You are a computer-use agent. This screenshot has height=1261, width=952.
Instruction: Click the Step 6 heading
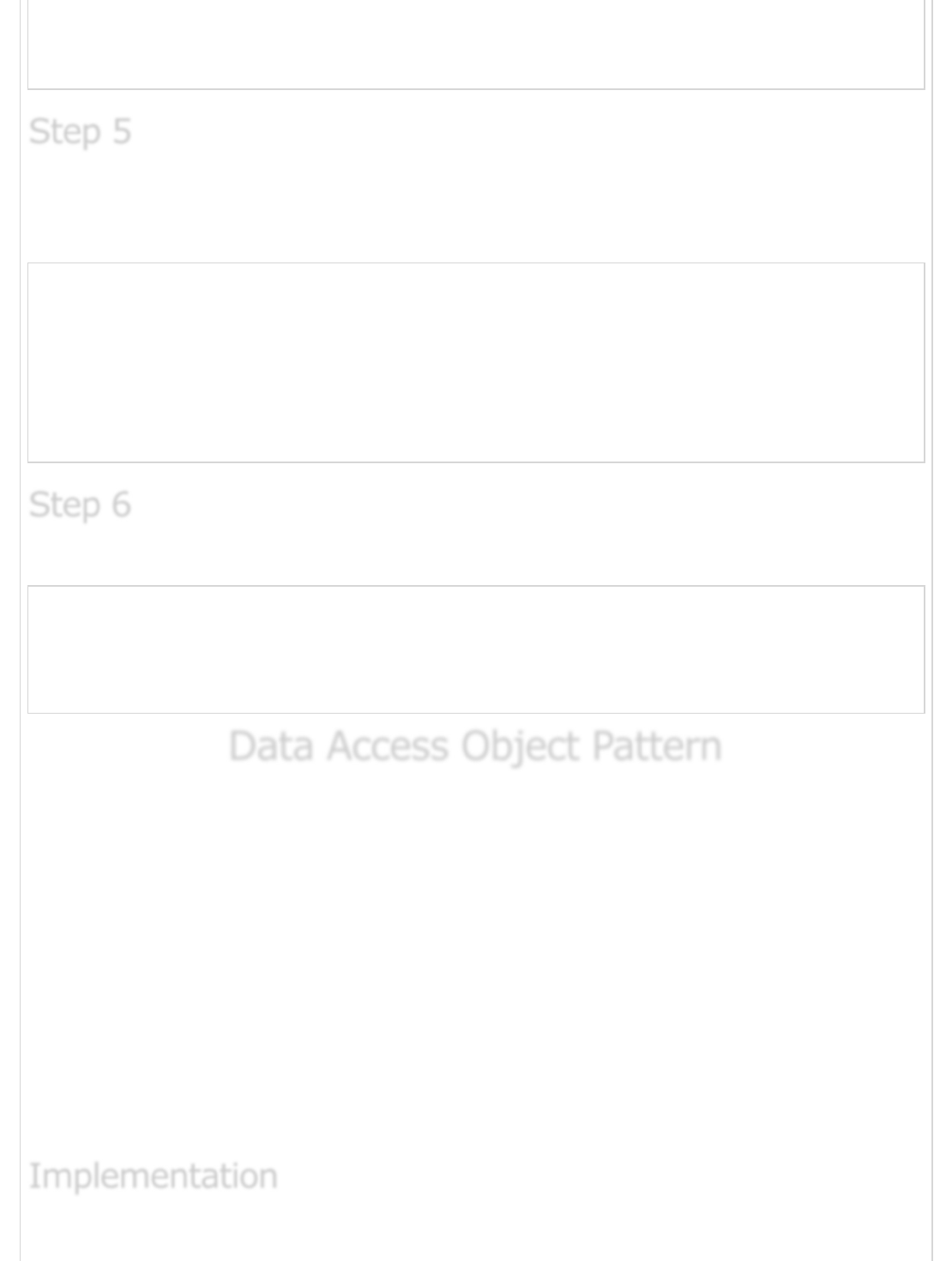(x=80, y=504)
